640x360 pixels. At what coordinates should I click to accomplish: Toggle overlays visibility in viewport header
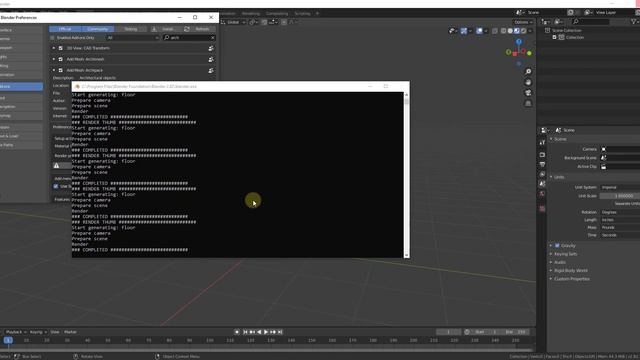(x=479, y=31)
